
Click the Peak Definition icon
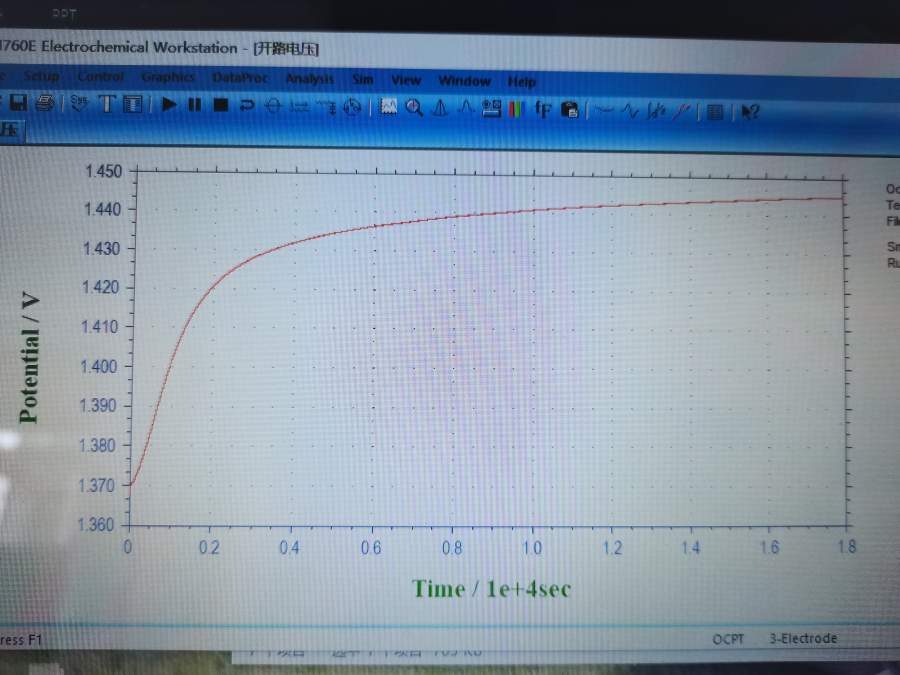[x=466, y=108]
